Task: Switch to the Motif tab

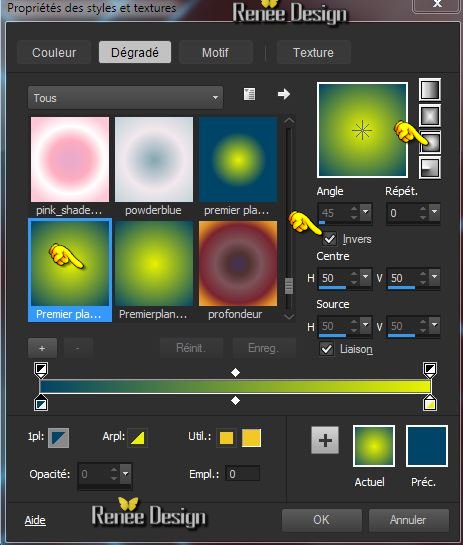Action: tap(215, 52)
